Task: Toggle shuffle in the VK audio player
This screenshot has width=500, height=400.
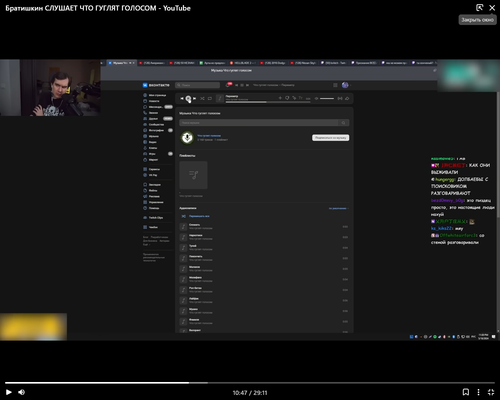Action: [202, 98]
